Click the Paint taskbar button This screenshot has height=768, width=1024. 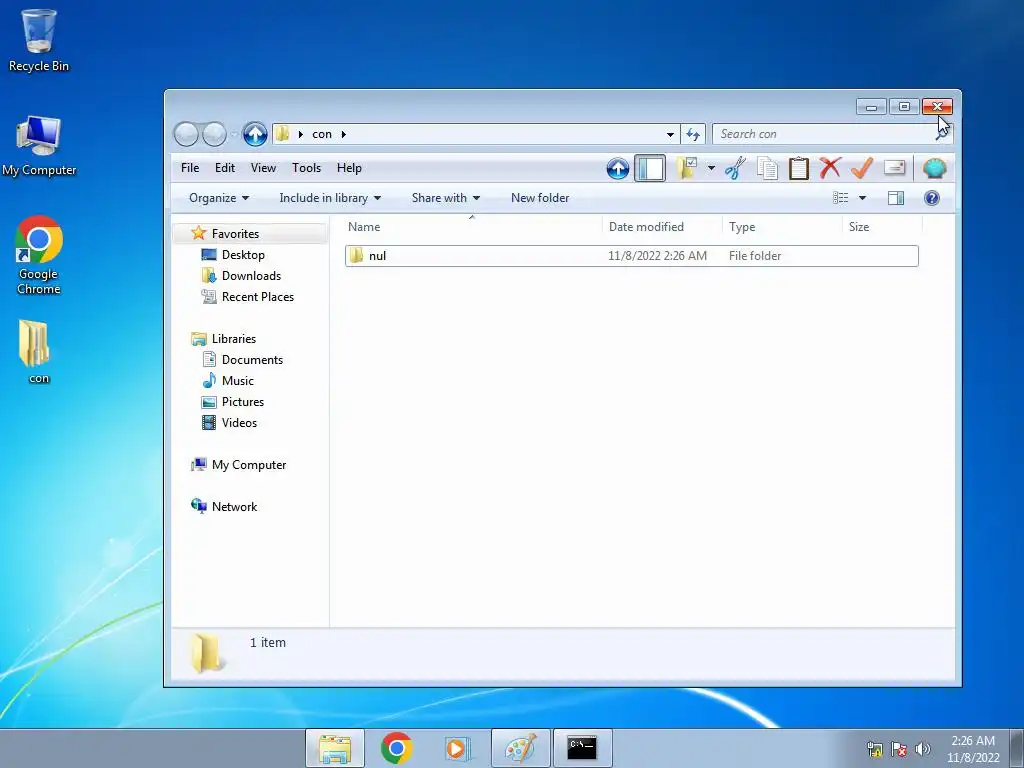(520, 748)
